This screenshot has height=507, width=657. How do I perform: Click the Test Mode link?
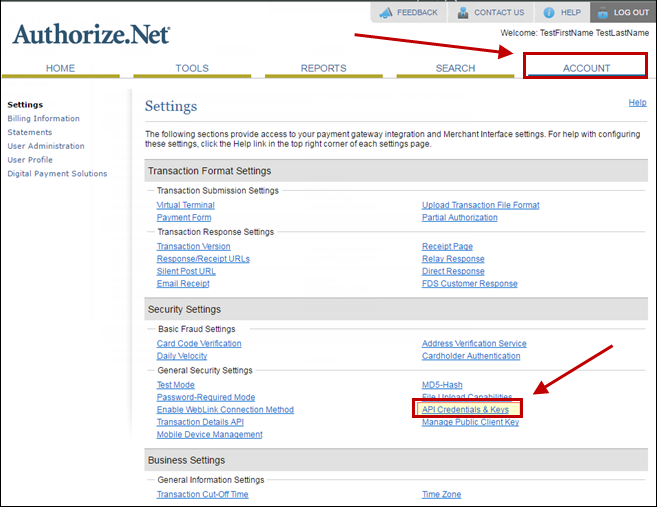tap(176, 385)
